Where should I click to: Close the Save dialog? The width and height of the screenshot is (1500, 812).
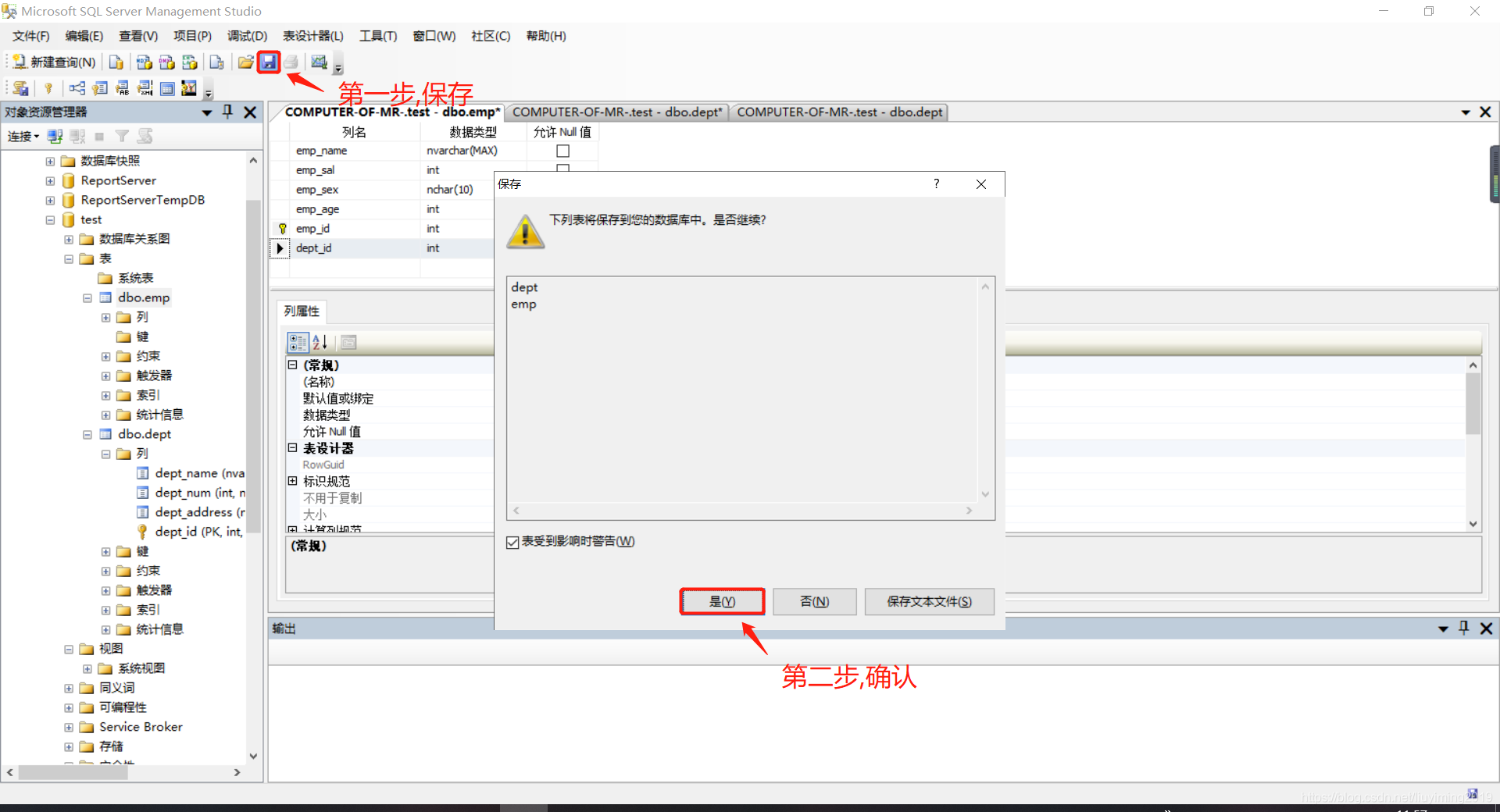(x=981, y=184)
